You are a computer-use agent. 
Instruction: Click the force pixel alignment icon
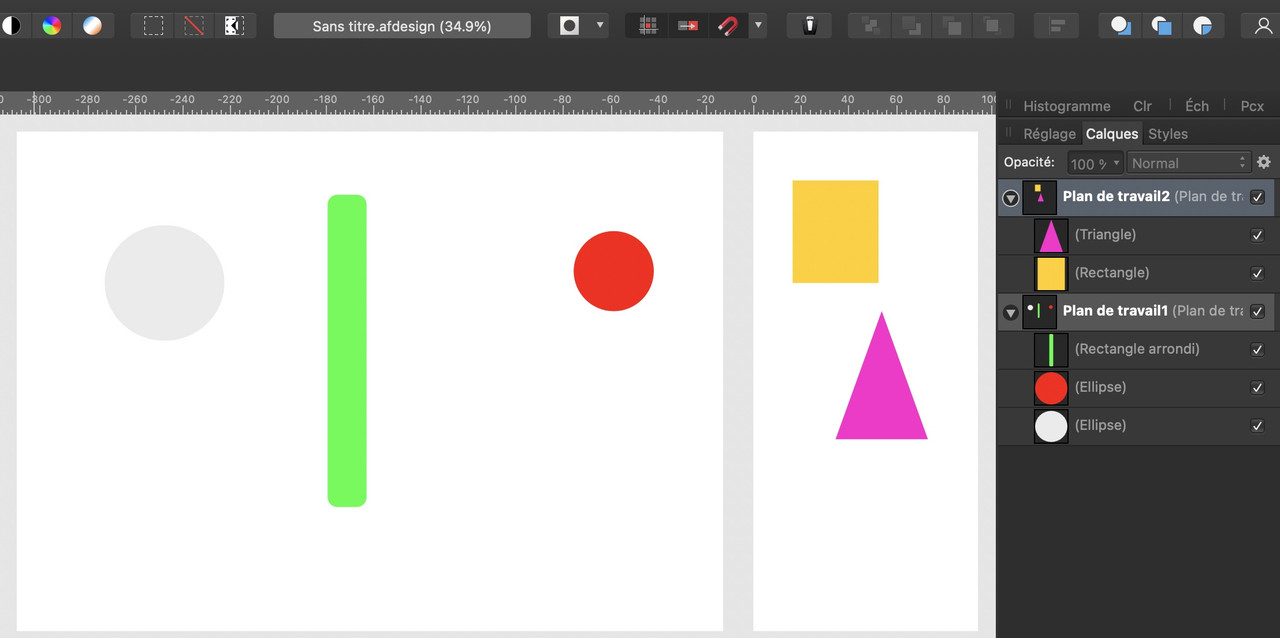688,26
